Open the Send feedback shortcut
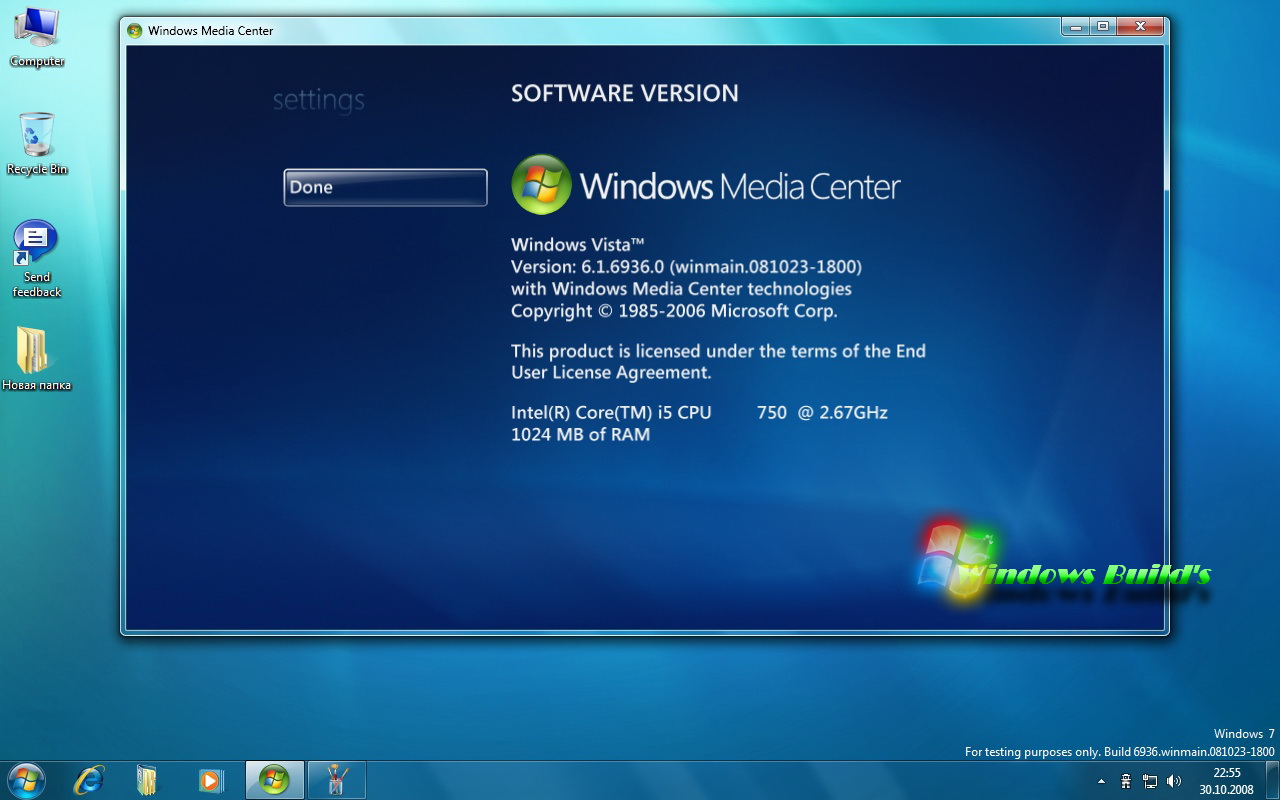The width and height of the screenshot is (1280, 800). click(37, 258)
